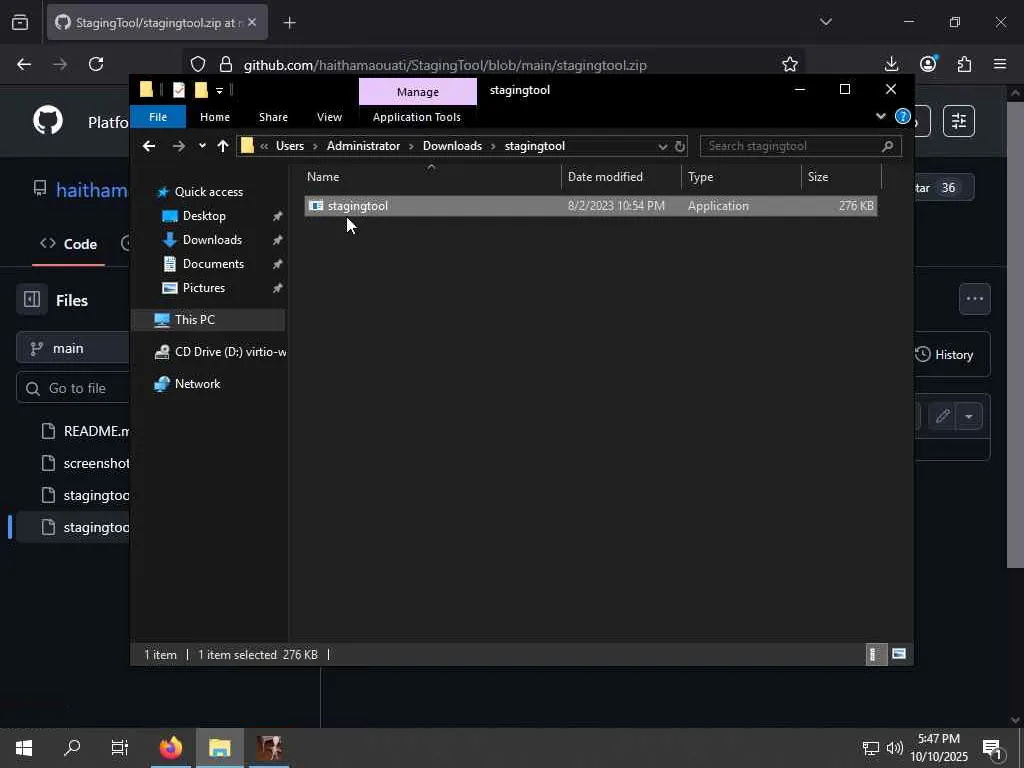Refresh the stagingtool folder view

coord(680,146)
